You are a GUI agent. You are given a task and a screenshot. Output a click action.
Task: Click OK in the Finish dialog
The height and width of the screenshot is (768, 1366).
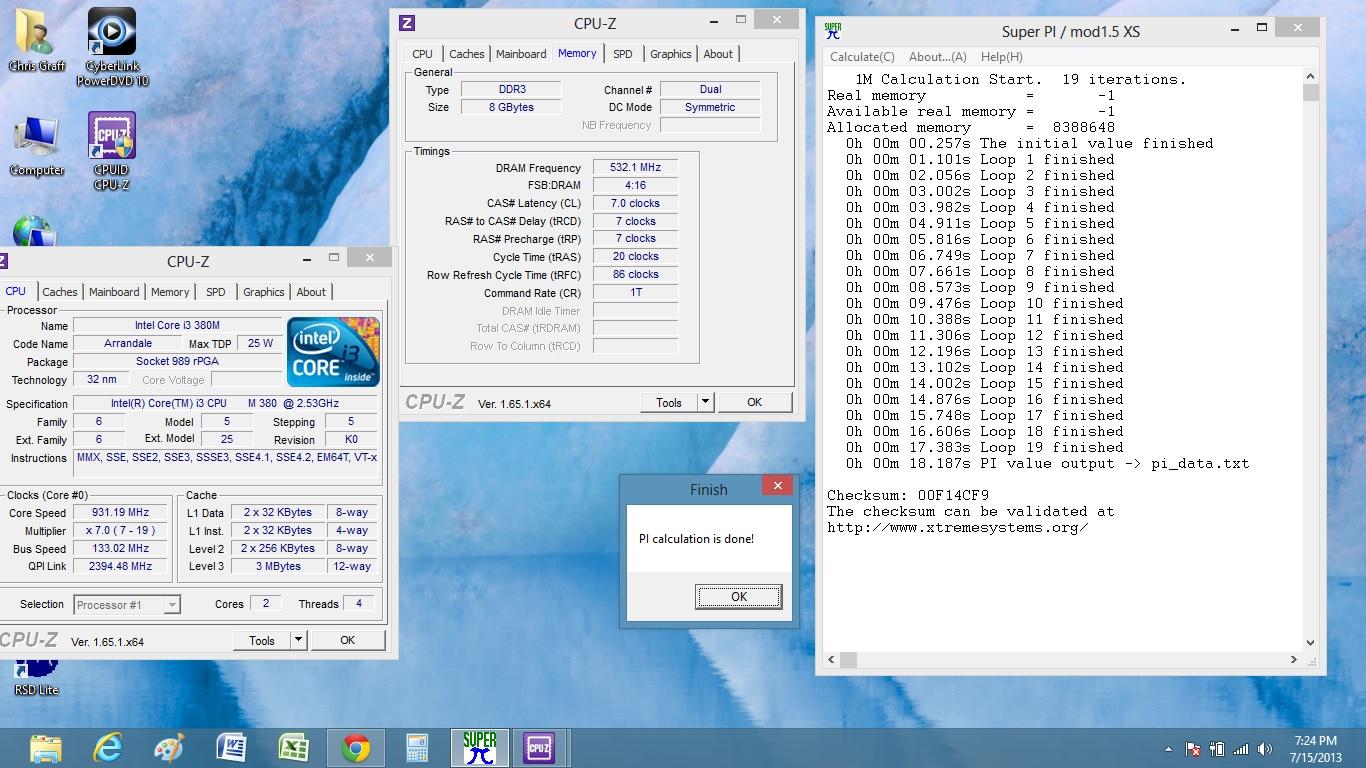[738, 596]
